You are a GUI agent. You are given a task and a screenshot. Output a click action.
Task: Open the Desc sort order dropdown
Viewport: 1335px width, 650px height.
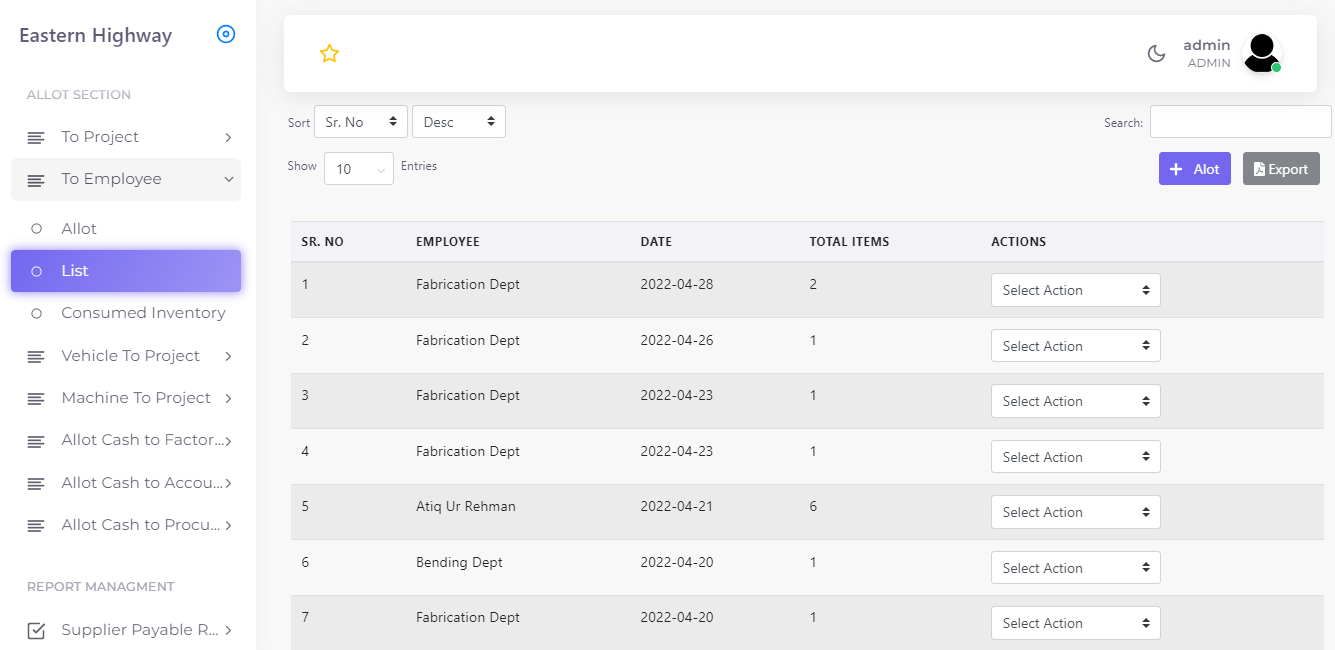point(459,122)
